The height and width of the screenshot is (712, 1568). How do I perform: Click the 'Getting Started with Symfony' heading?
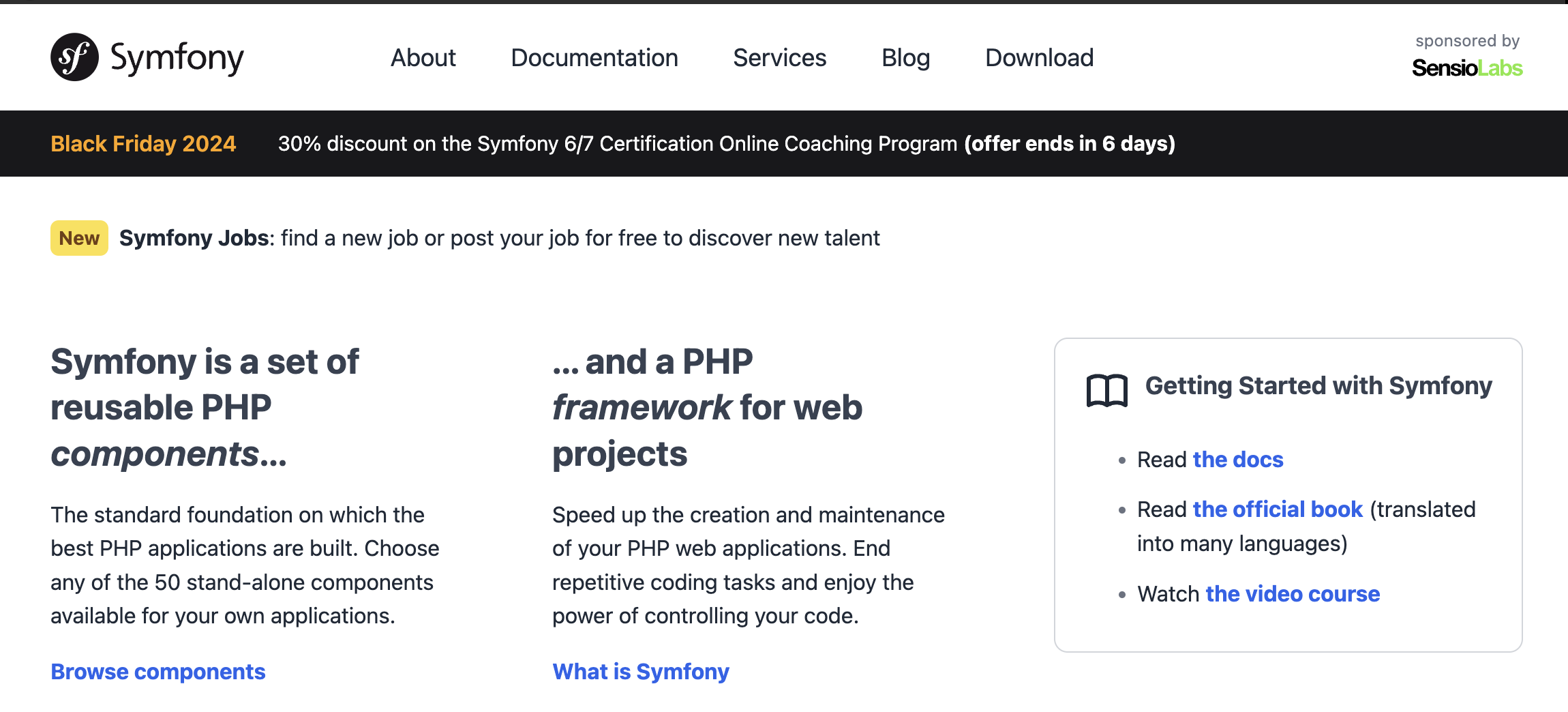1318,386
